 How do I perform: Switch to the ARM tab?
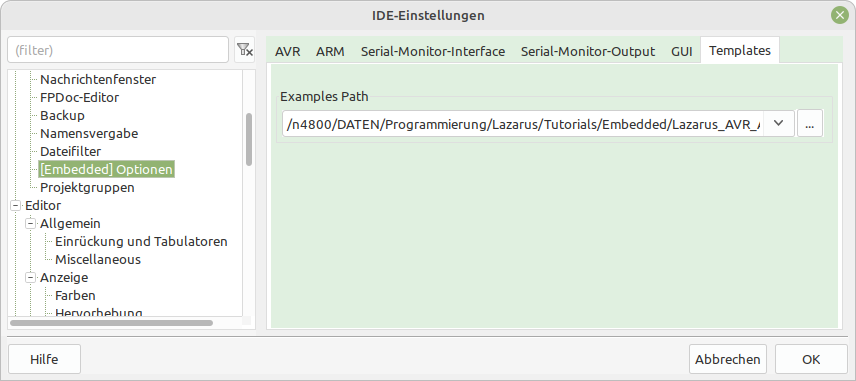pyautogui.click(x=330, y=52)
